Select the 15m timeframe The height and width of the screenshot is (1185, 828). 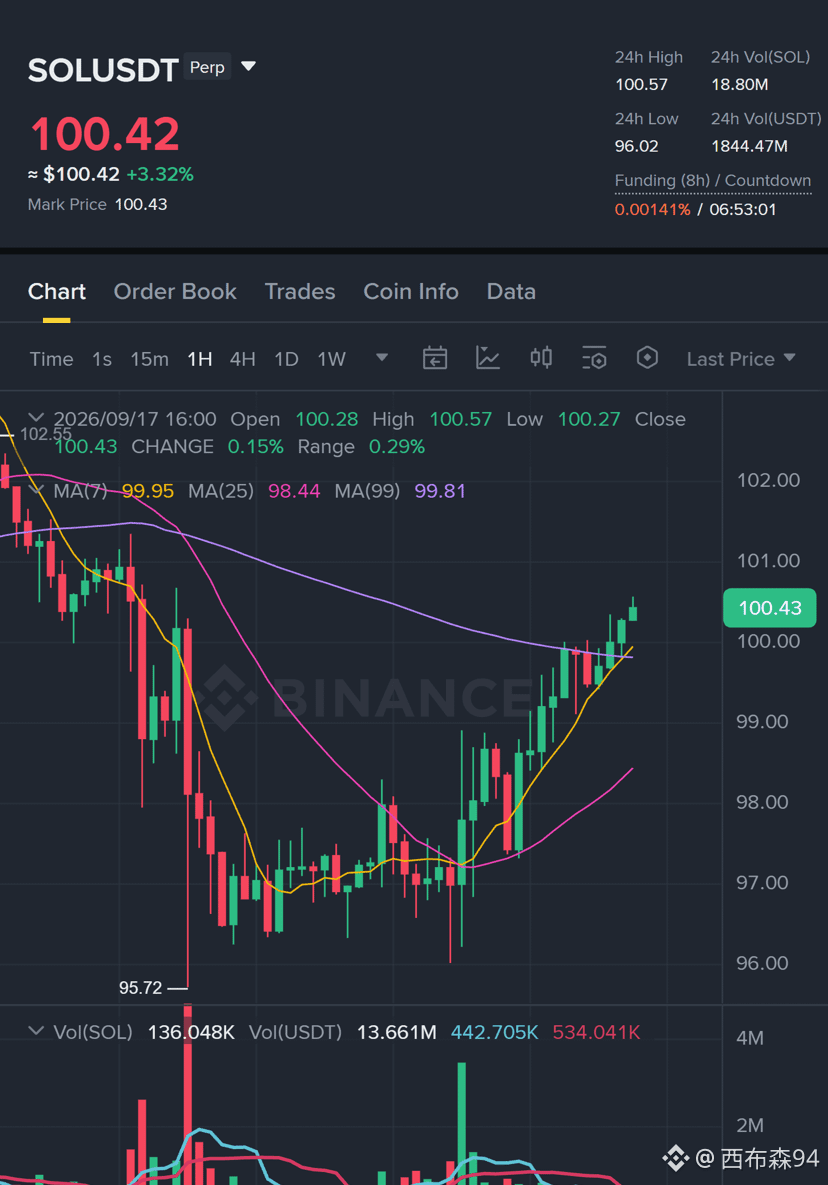tap(150, 359)
